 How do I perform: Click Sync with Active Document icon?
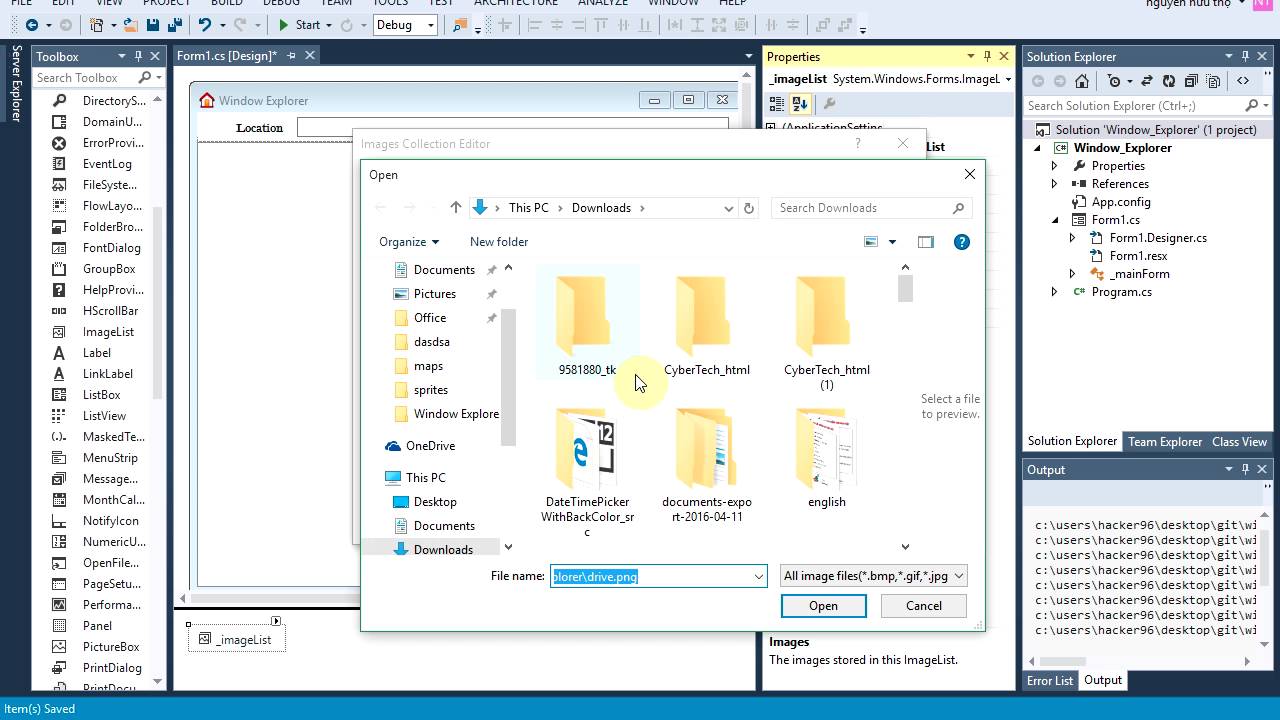coord(1146,81)
